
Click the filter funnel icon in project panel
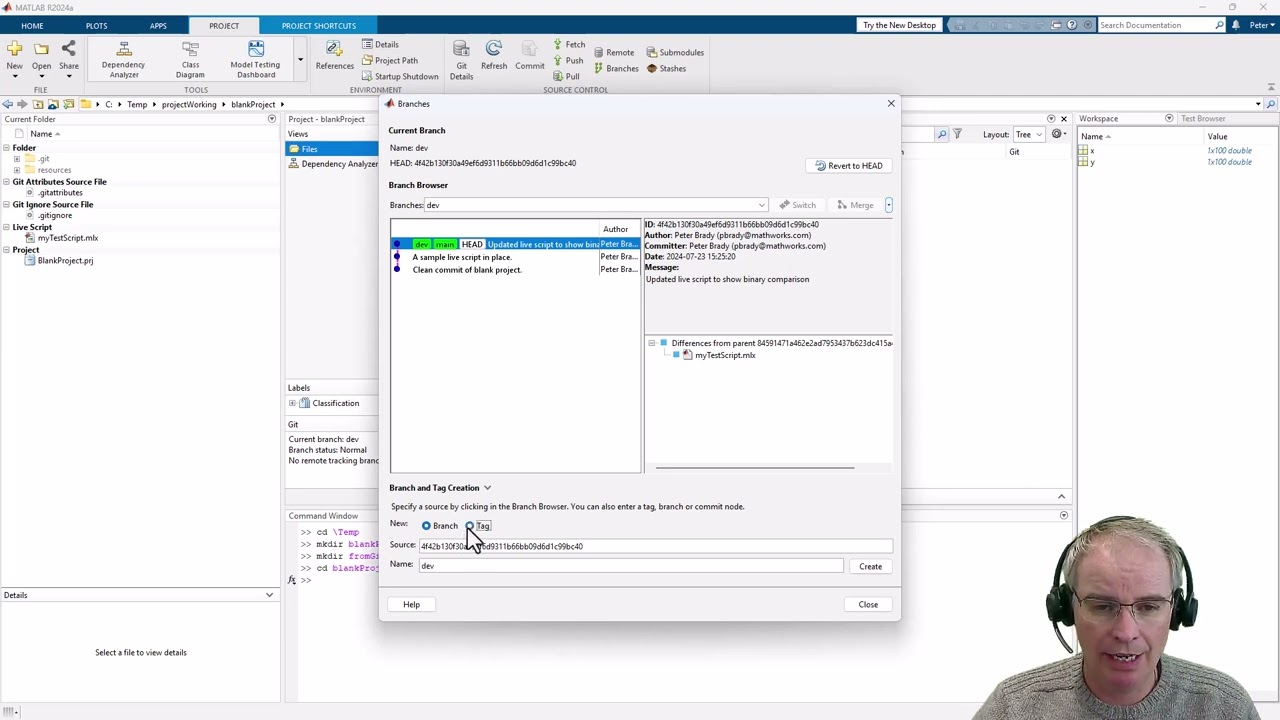pos(957,134)
